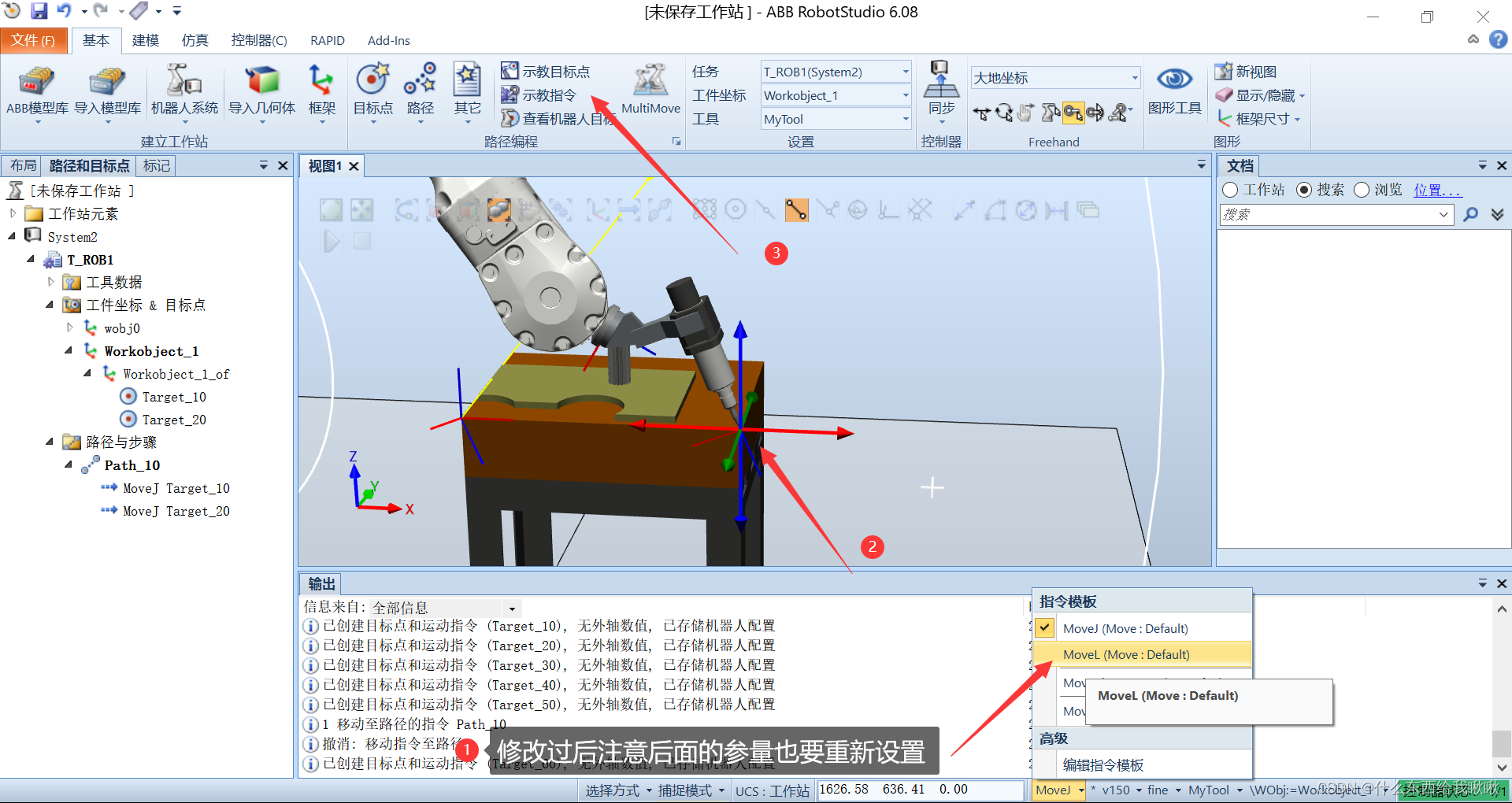Open the 文件 (F) menu
Screen dimensions: 1512x803
33,40
